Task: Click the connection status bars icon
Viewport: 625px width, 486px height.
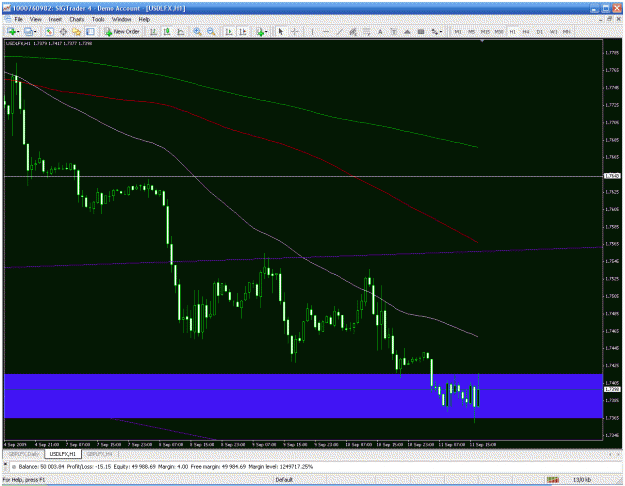Action: click(x=552, y=480)
